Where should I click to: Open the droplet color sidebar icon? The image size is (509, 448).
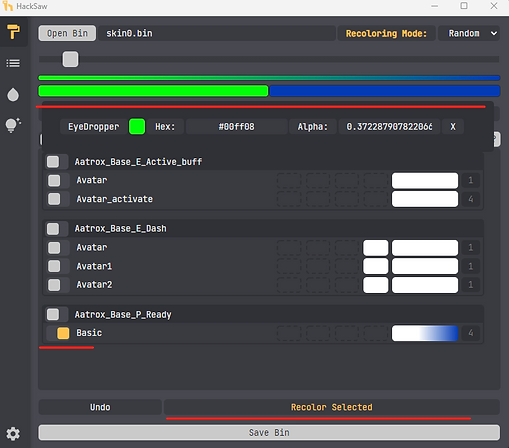coord(13,95)
